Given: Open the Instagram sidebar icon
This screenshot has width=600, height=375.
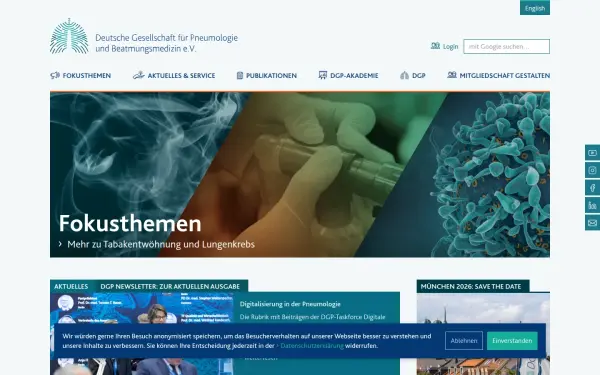Looking at the screenshot, I should pos(592,170).
